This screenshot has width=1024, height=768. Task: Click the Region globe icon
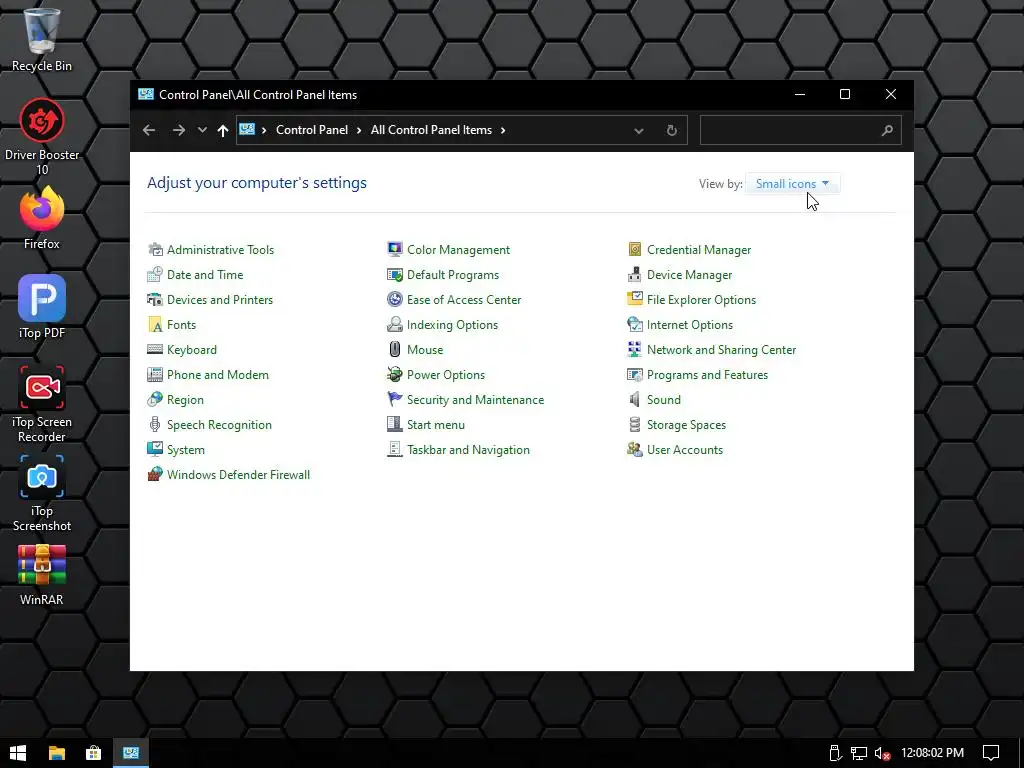[155, 400]
